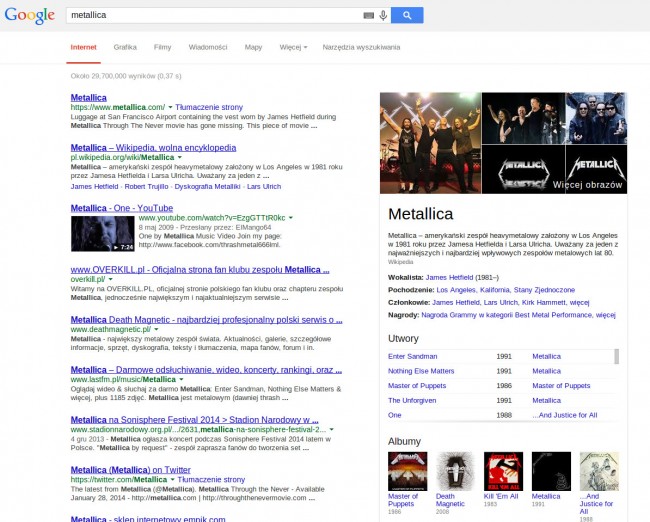Open Lars Ulrich sitelink under Wikipedia result

tap(264, 187)
